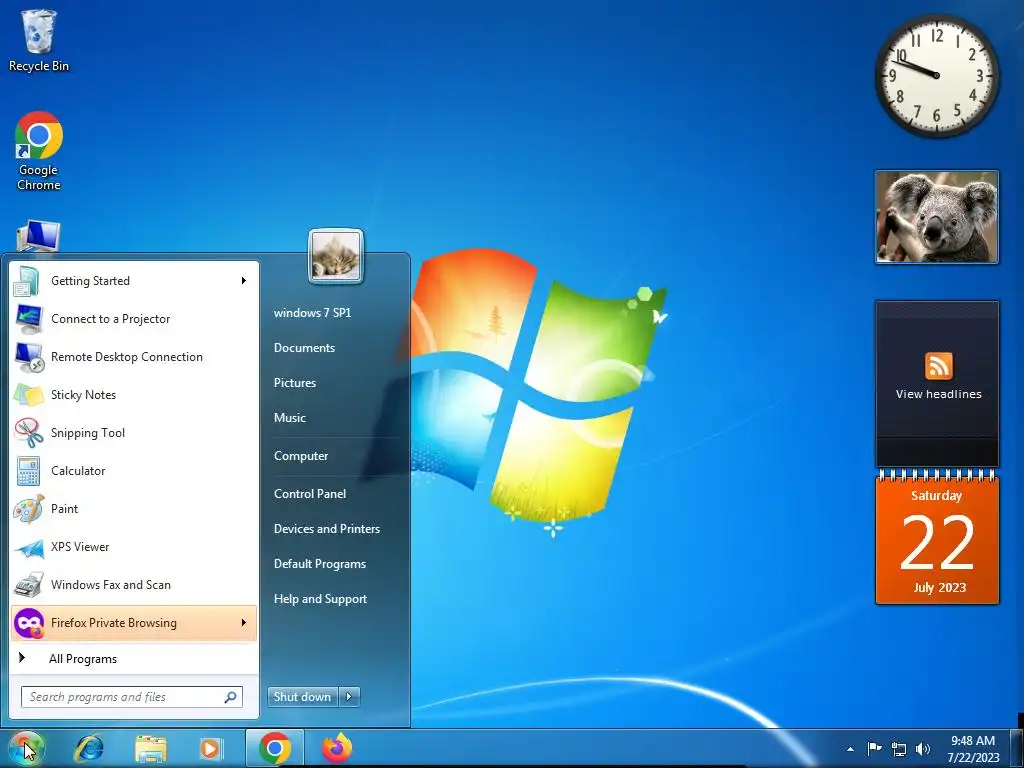
Task: Open windows 7 SP1 user folder link
Action: pos(312,313)
